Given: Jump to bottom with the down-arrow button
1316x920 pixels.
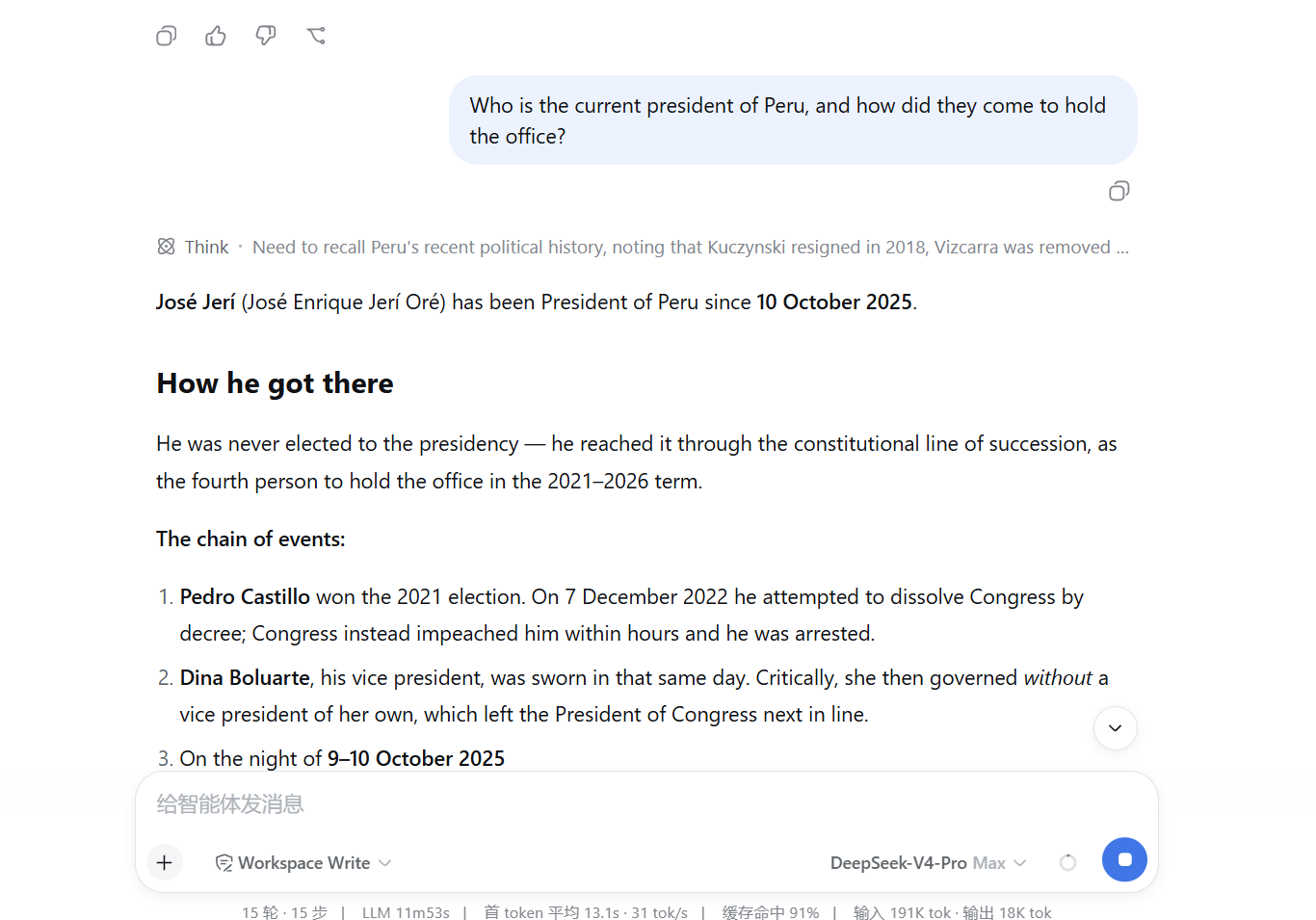Looking at the screenshot, I should pos(1116,728).
